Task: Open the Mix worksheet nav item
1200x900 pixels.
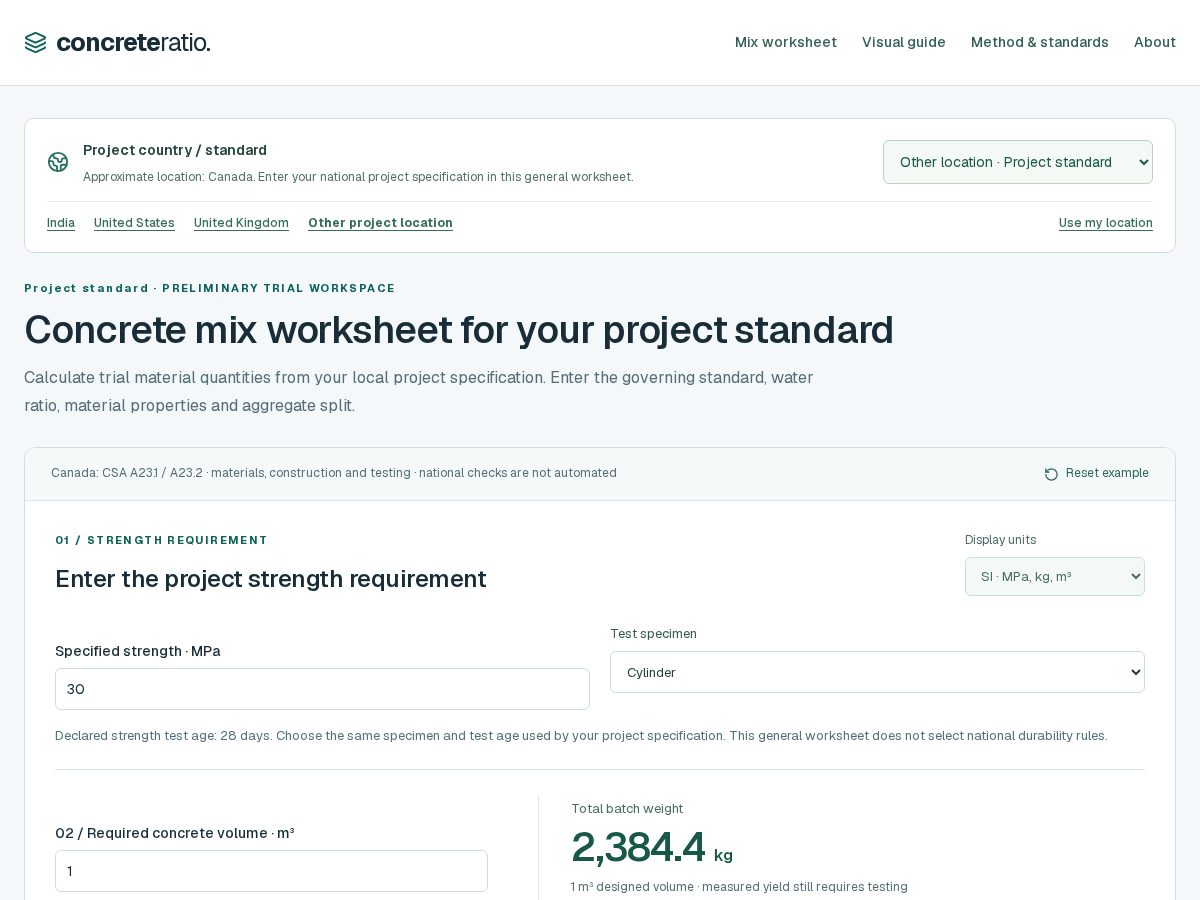Action: click(786, 42)
